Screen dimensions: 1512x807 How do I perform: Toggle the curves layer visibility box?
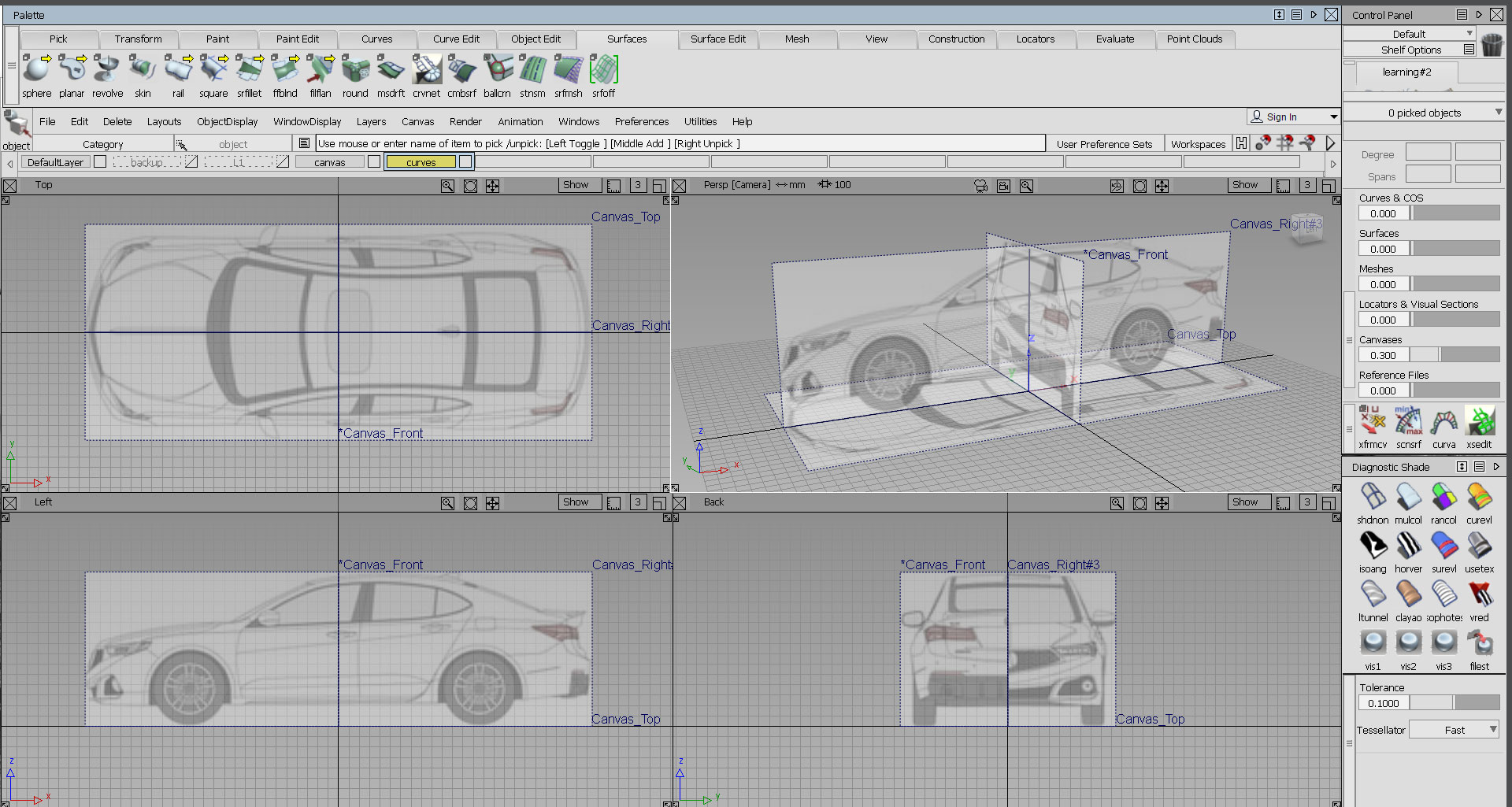coord(465,162)
